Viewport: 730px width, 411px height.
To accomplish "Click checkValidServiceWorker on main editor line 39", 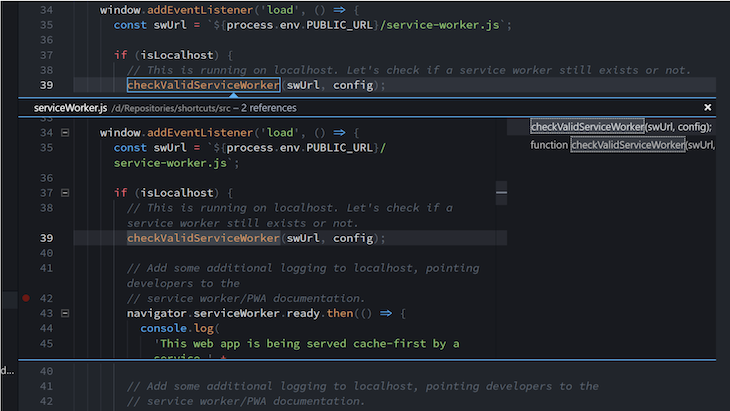I will coord(203,85).
